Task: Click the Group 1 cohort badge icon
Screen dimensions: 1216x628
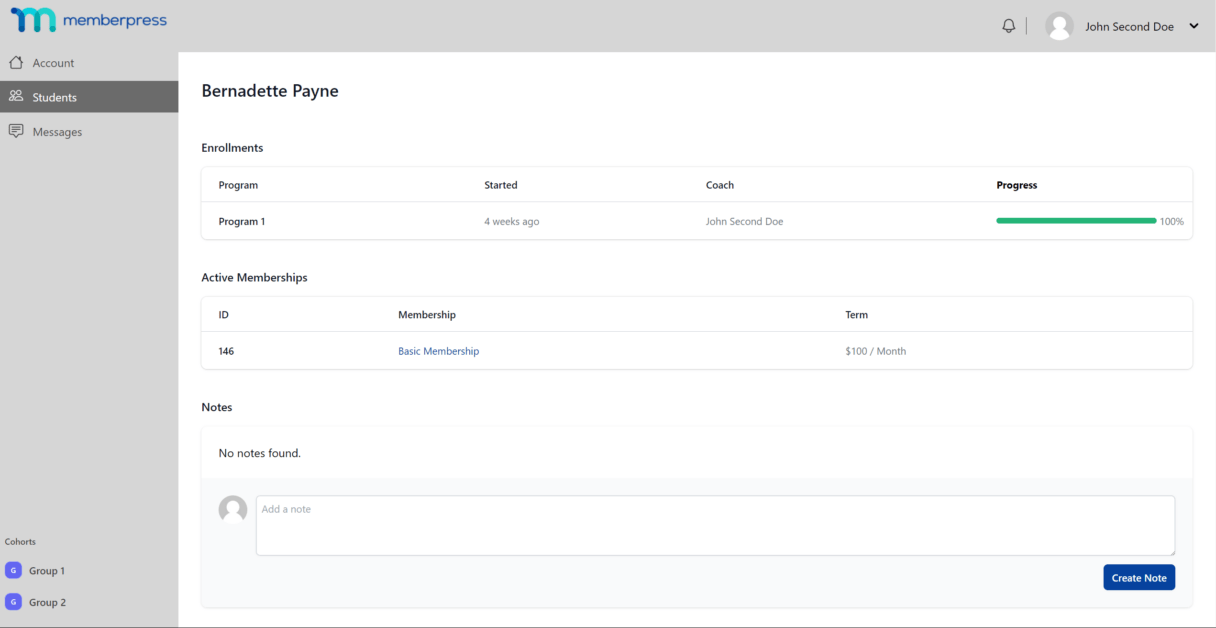Action: [13, 570]
